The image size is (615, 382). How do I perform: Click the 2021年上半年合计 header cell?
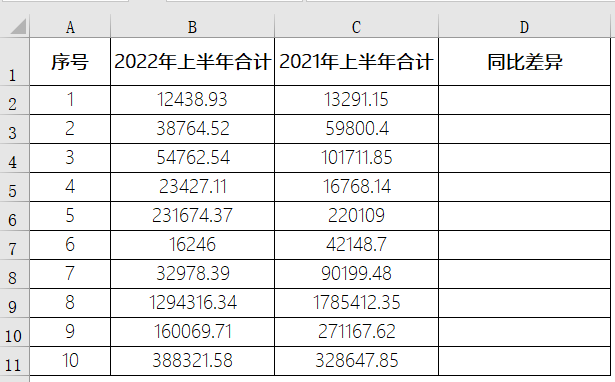tap(356, 62)
